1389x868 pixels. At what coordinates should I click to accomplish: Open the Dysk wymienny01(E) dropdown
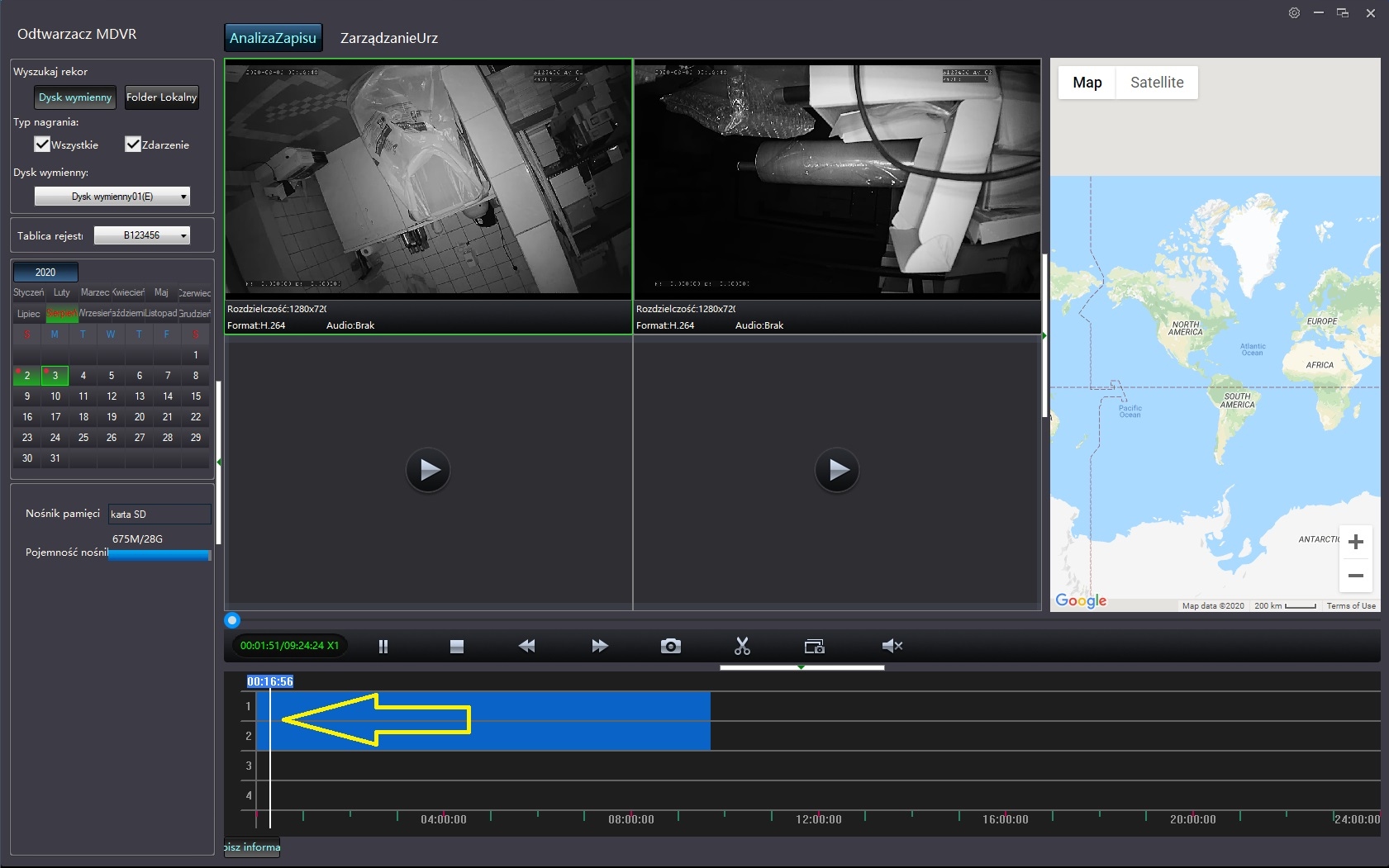pyautogui.click(x=112, y=197)
